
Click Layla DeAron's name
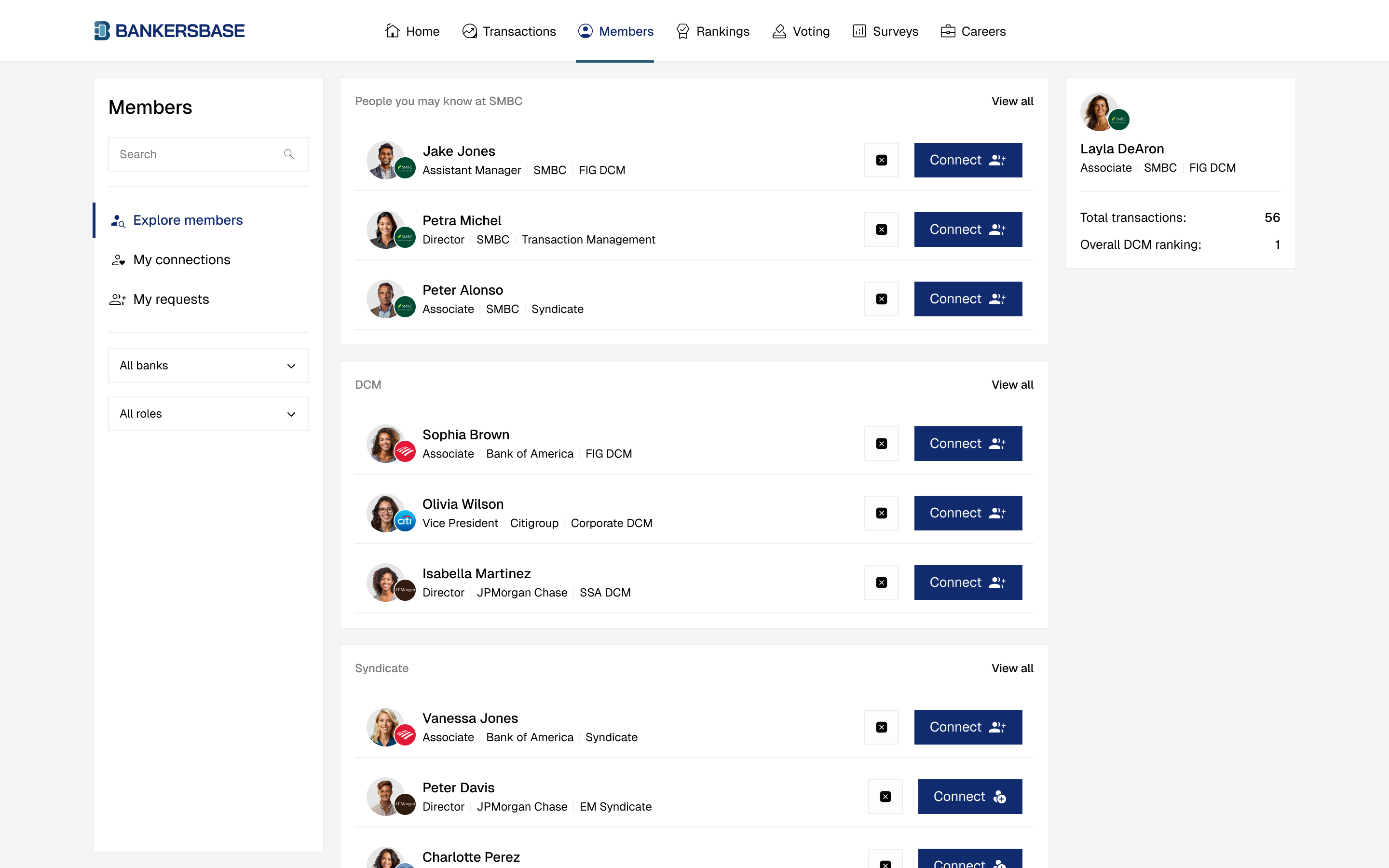1121,149
